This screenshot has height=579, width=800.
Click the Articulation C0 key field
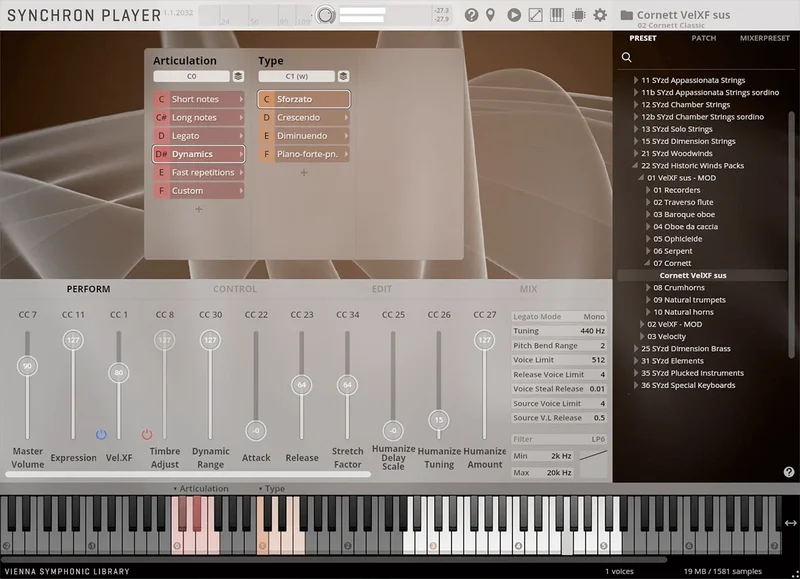point(191,76)
